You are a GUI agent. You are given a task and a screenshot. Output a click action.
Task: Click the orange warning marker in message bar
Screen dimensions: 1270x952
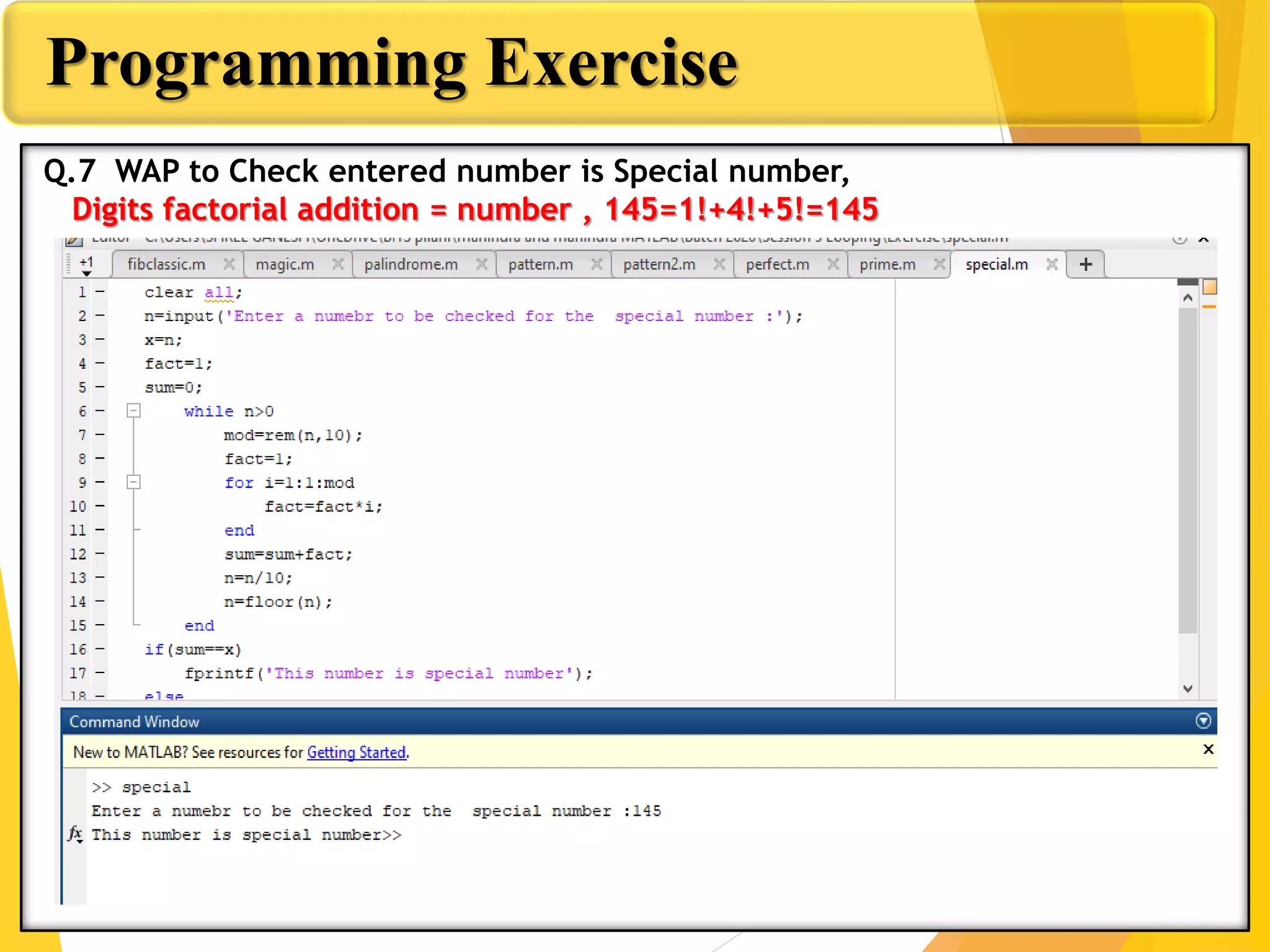click(x=1209, y=307)
